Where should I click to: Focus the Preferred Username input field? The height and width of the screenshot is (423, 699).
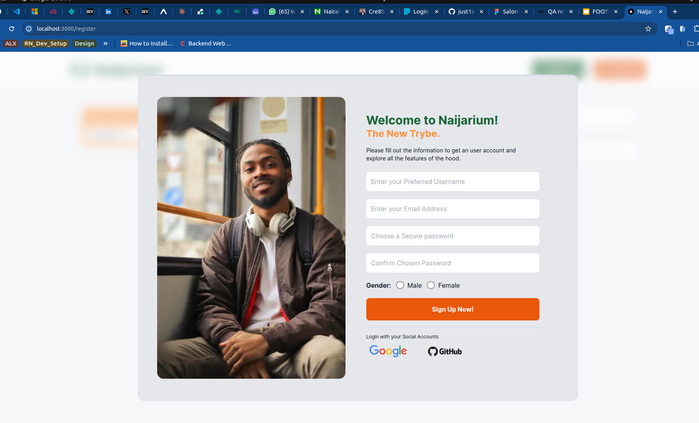pyautogui.click(x=452, y=181)
